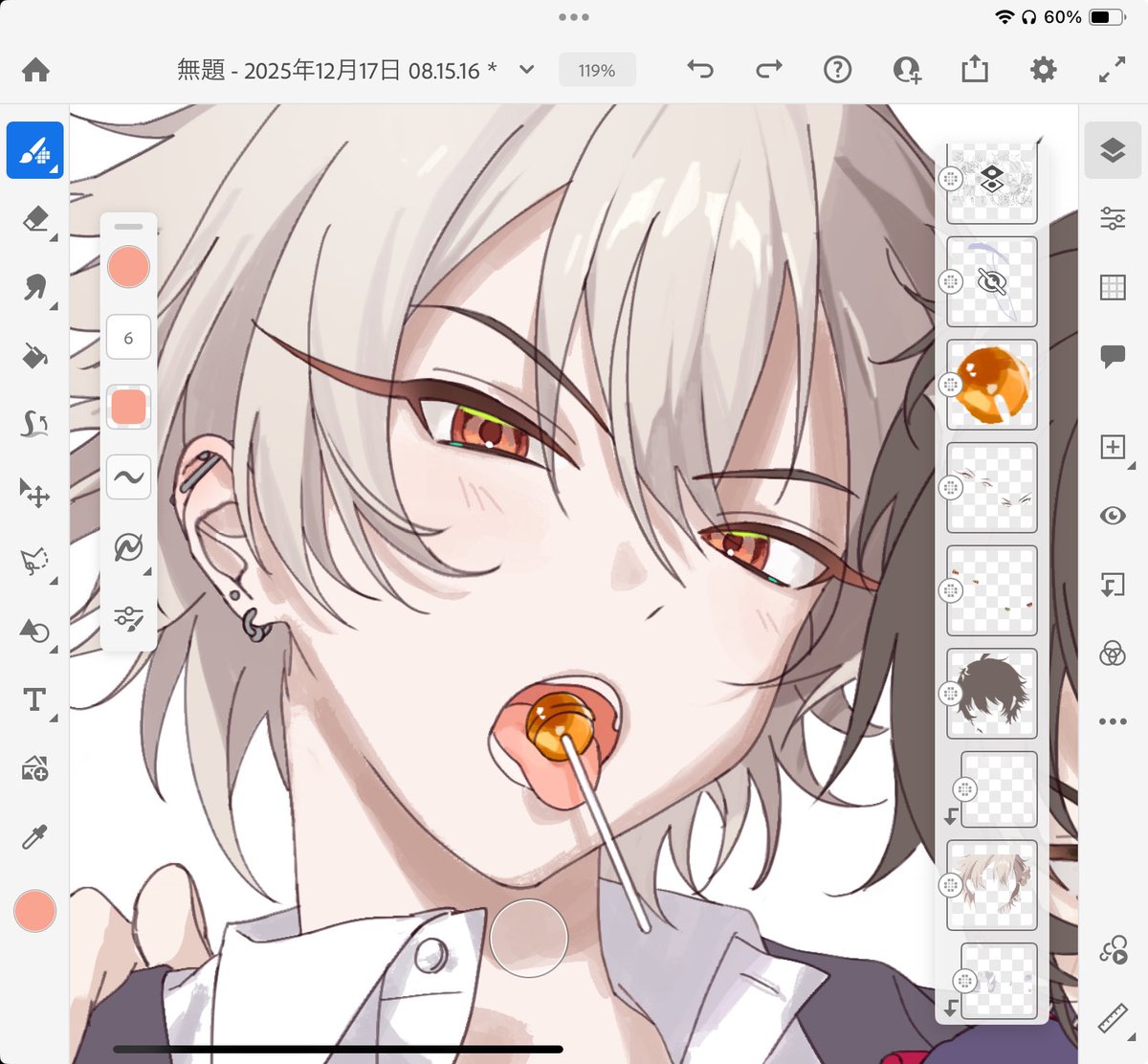The image size is (1148, 1064).
Task: Toggle clipping mask for layer
Action: (1113, 585)
